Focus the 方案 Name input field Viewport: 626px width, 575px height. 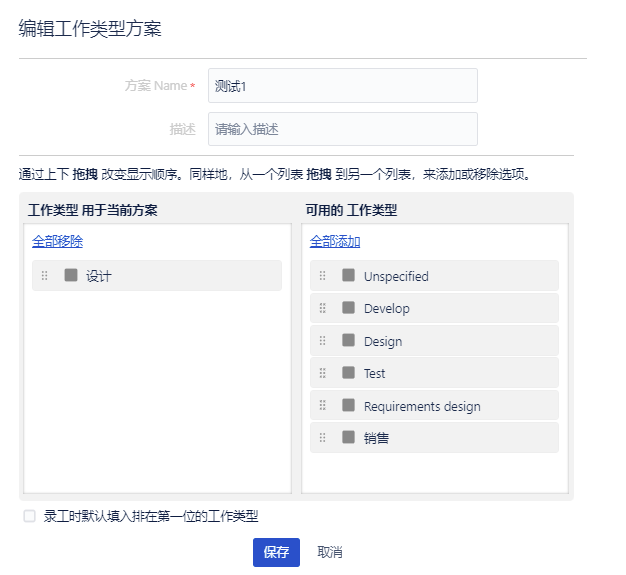coord(342,86)
